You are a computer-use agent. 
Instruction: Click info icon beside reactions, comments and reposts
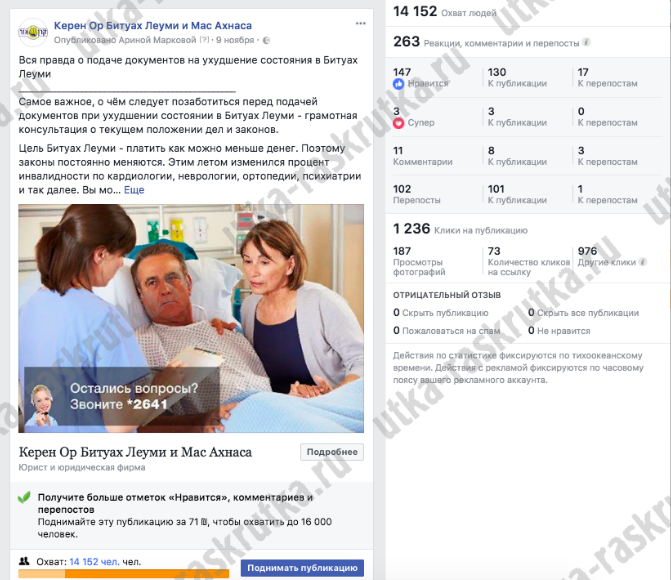[587, 42]
